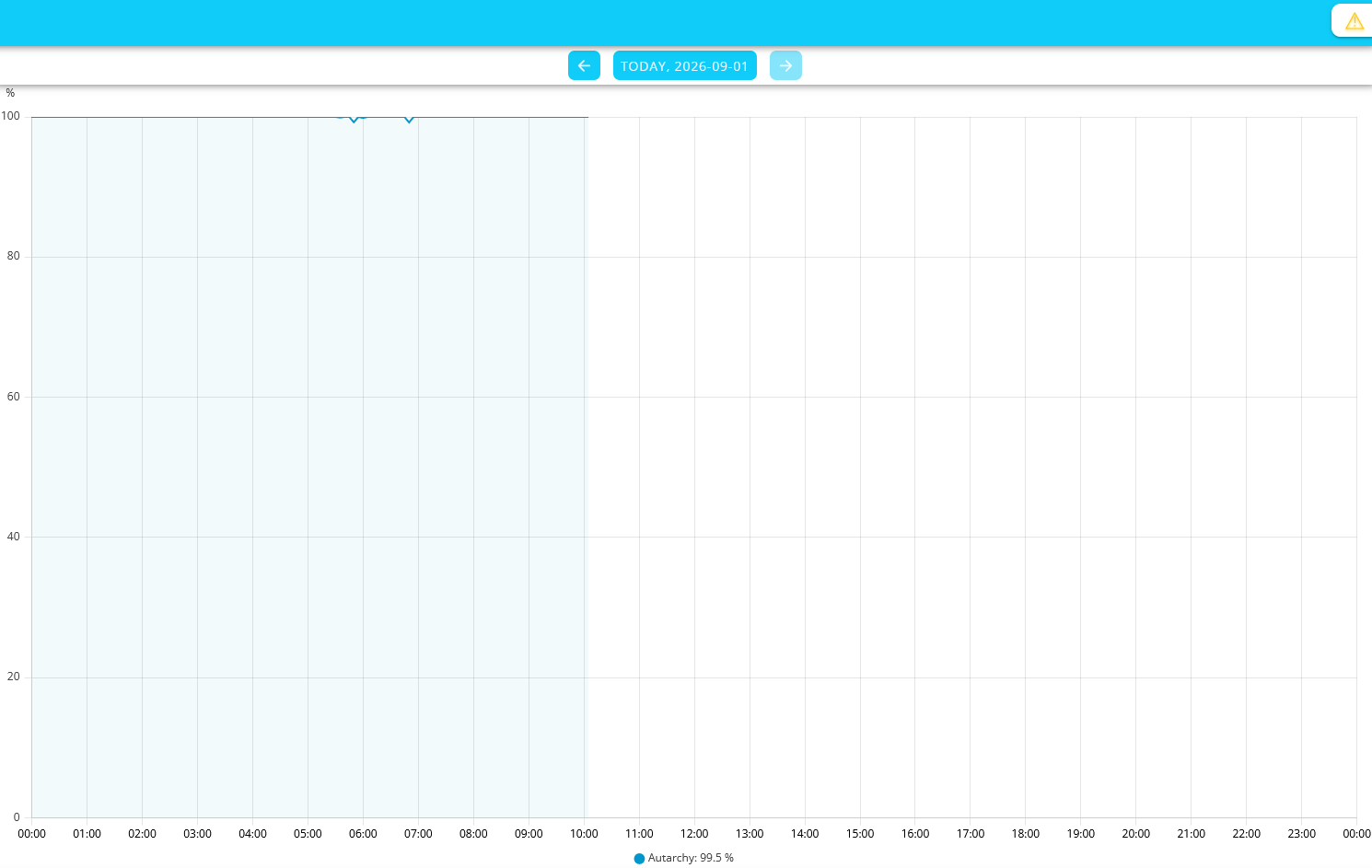Open the yellow warning triangle notification
Viewport: 1372px width, 868px height.
1354,21
